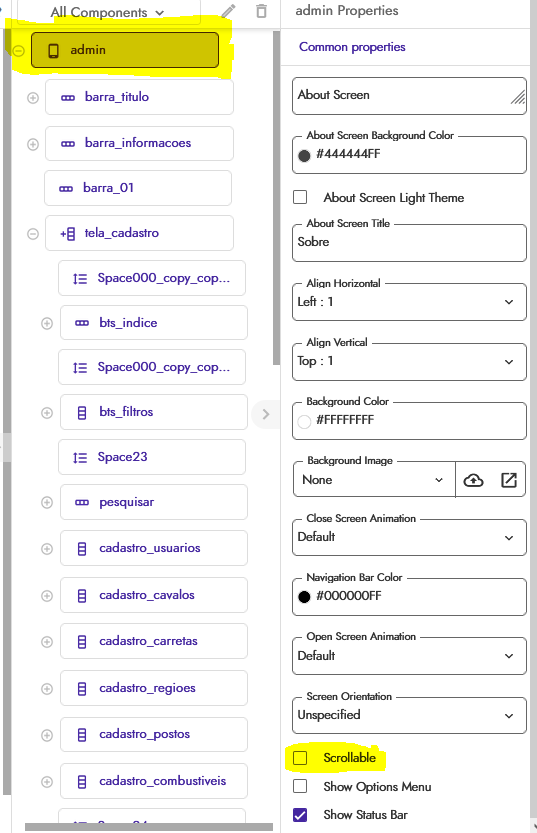Viewport: 537px width, 833px height.
Task: Expand the cadastro_usuarios node
Action: tap(47, 549)
